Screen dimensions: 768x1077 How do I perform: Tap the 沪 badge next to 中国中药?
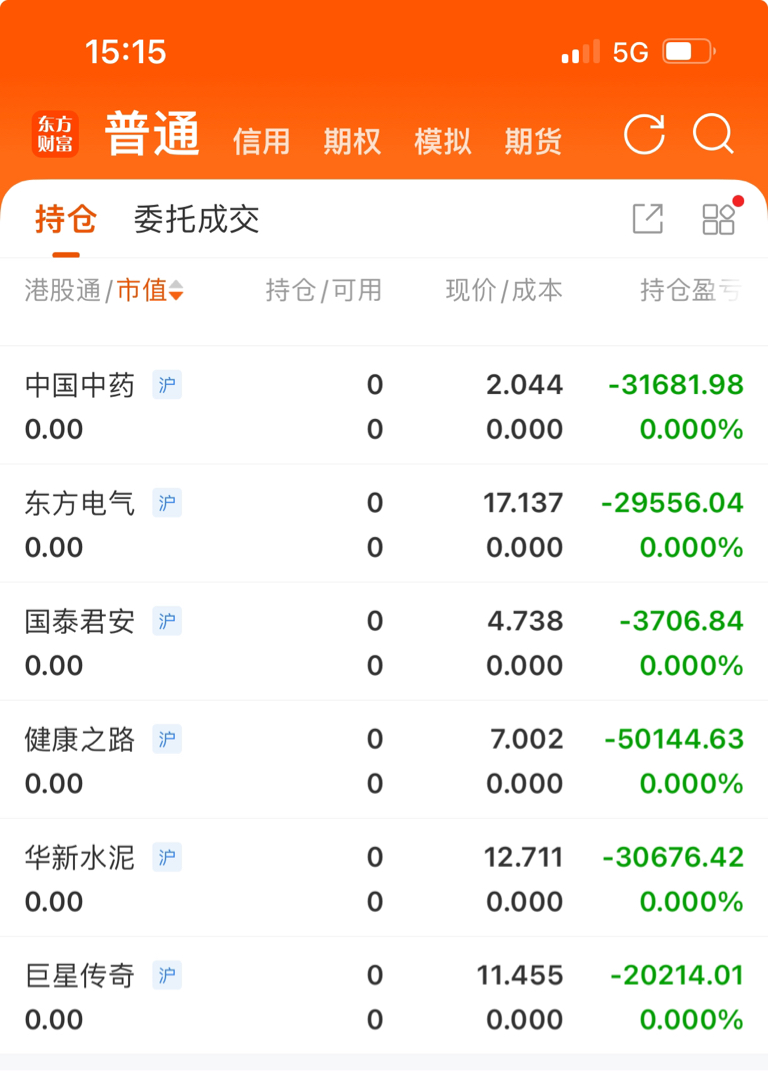[167, 385]
